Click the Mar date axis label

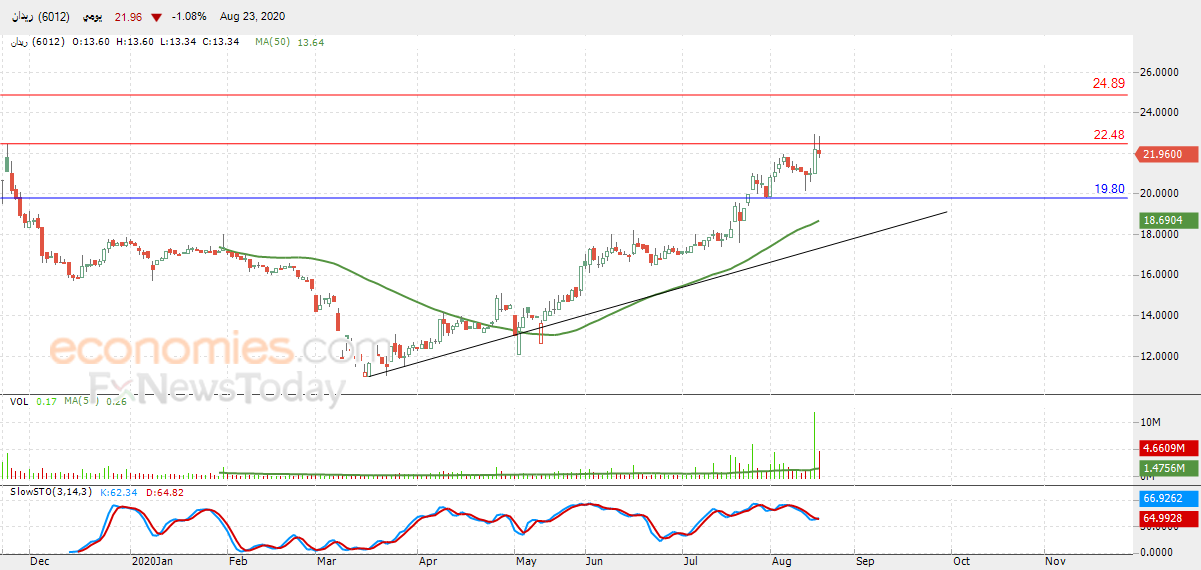(x=326, y=562)
